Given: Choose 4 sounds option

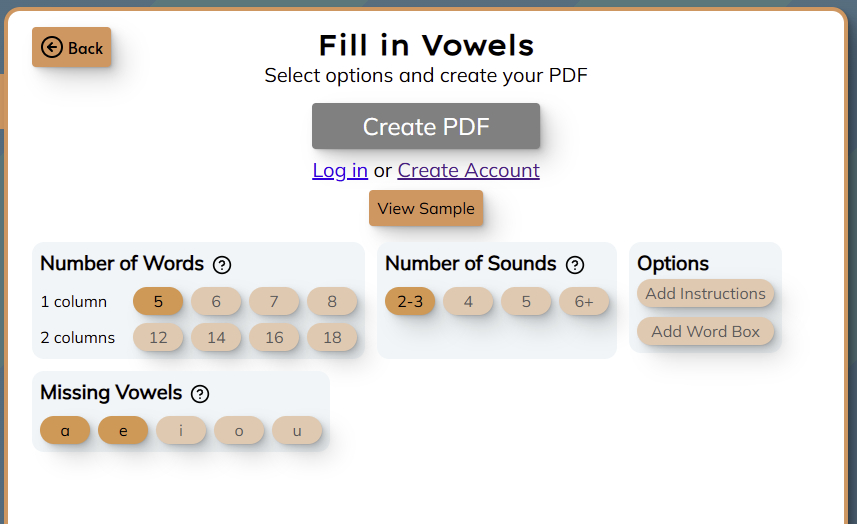Looking at the screenshot, I should [468, 302].
